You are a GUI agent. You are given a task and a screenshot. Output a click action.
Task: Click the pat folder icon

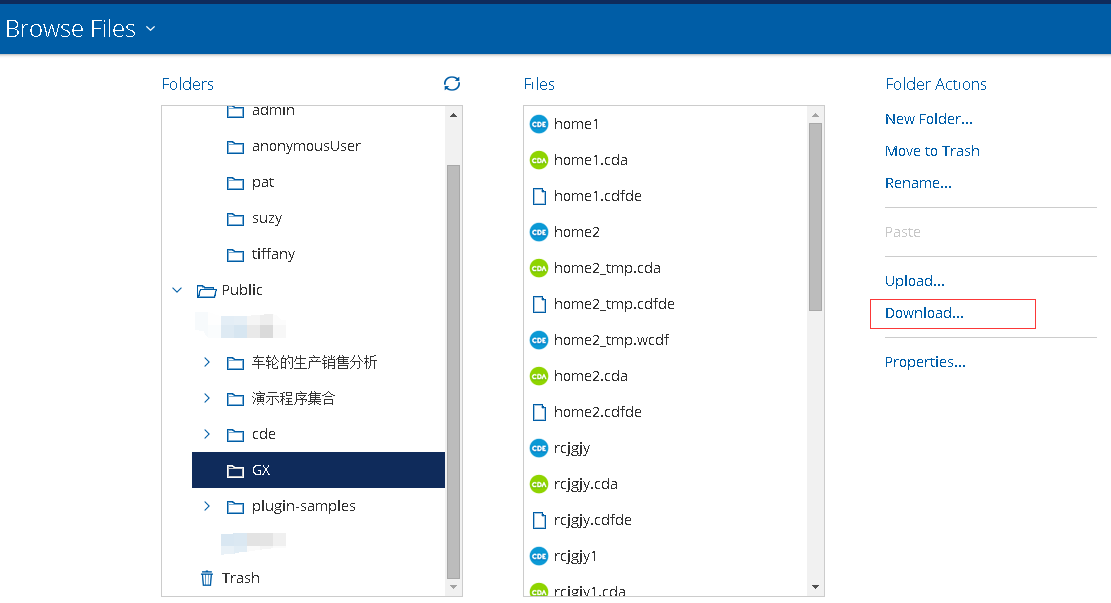tap(235, 183)
